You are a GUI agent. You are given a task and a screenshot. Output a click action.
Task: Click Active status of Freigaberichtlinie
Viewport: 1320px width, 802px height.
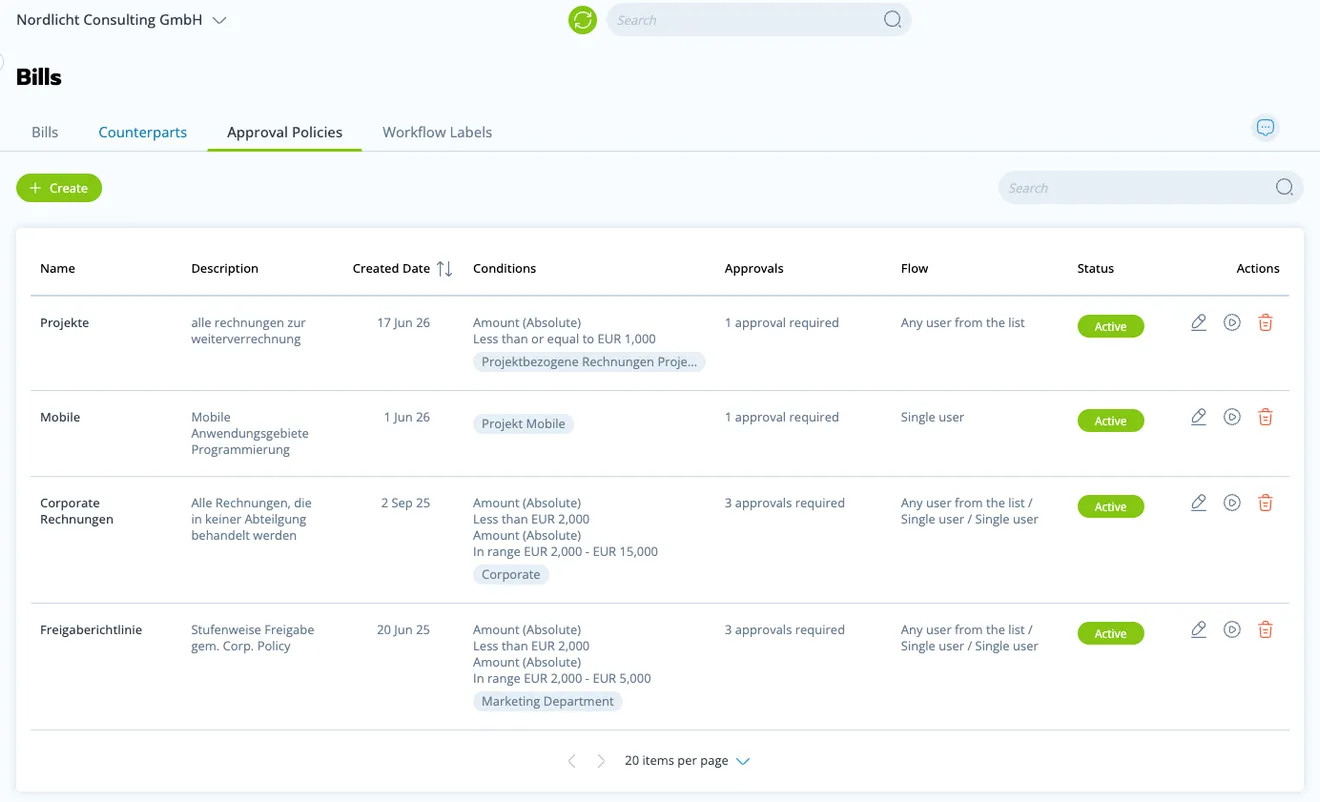point(1110,634)
